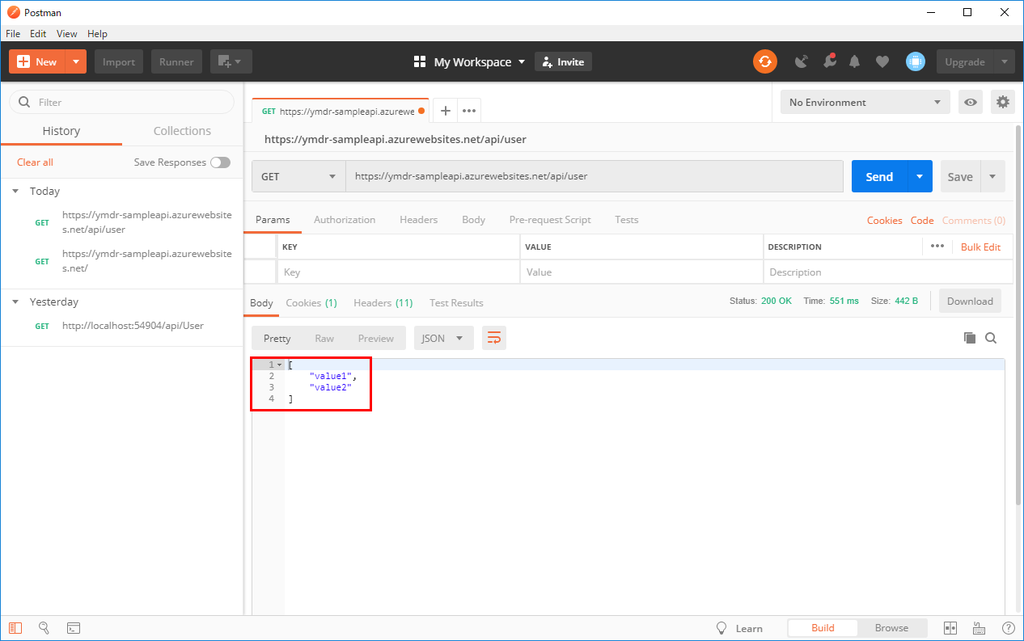Open the Tests tab

click(x=626, y=220)
